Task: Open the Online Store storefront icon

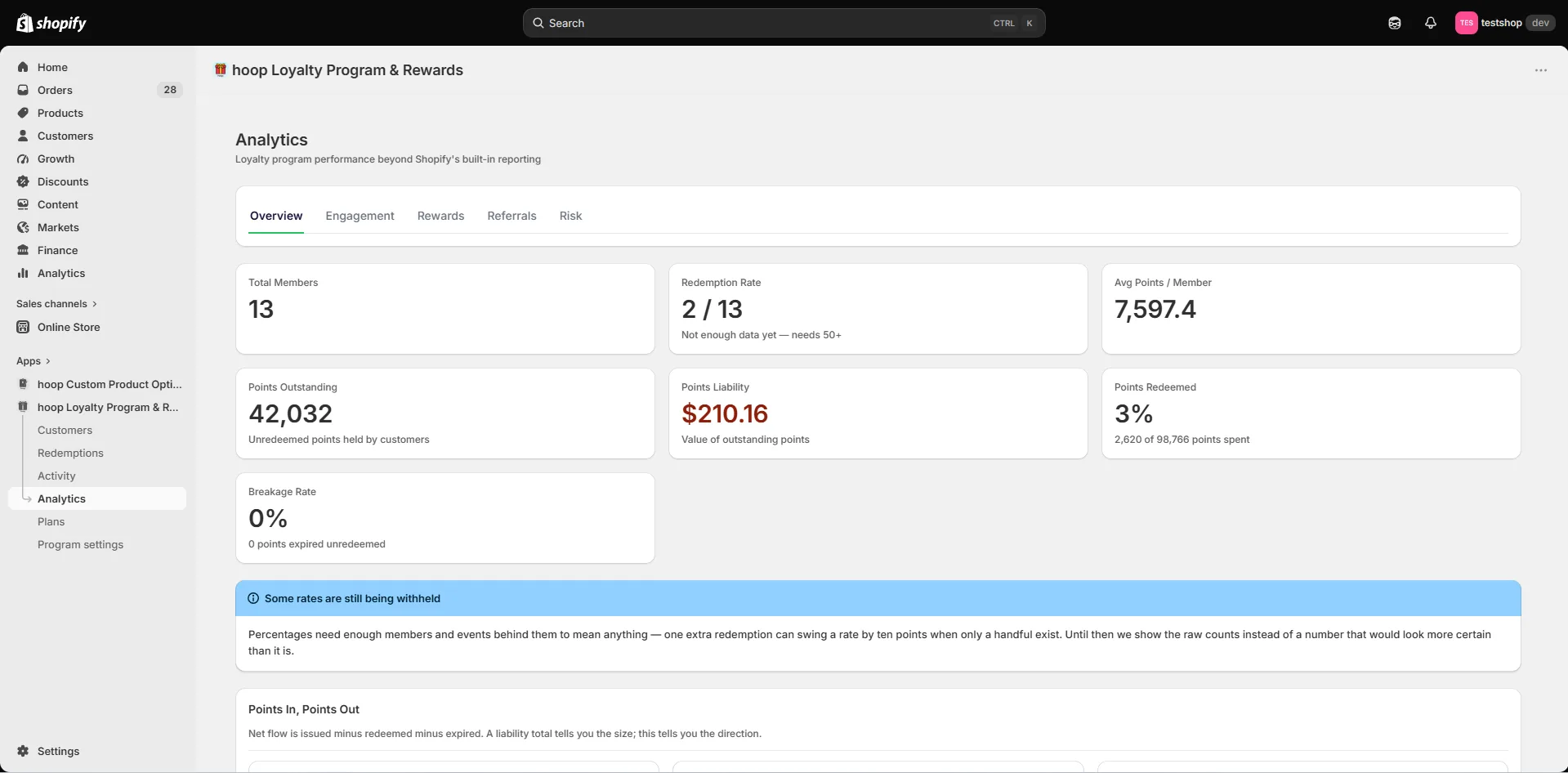Action: pos(23,327)
